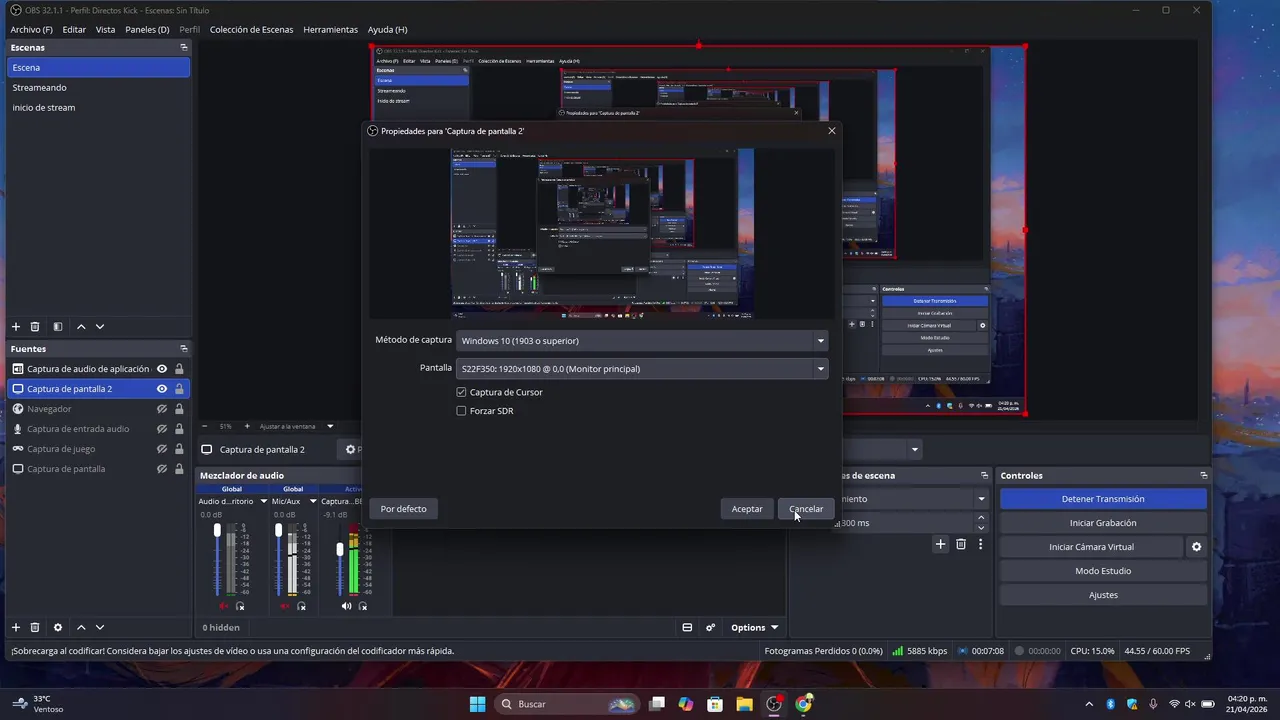Viewport: 1280px width, 720px height.
Task: Open source properties gear in Fuentes toolbar
Action: [x=58, y=627]
